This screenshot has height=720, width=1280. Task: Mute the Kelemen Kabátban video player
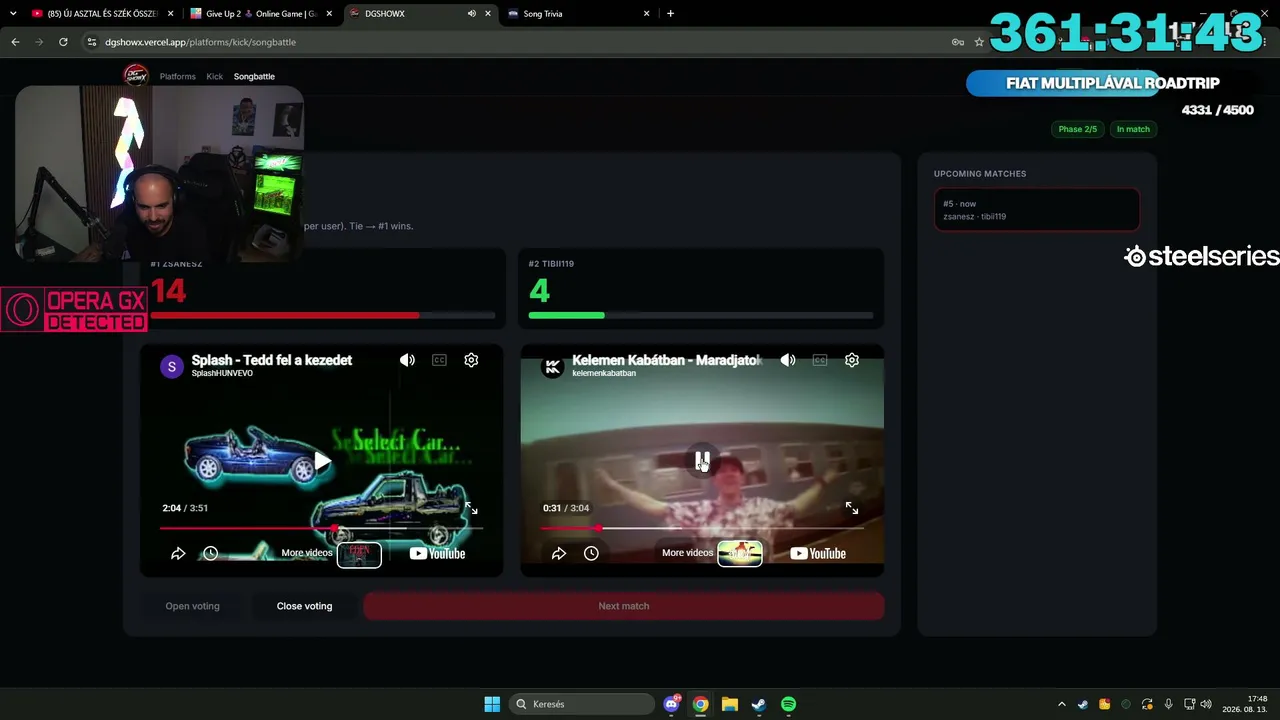point(788,360)
